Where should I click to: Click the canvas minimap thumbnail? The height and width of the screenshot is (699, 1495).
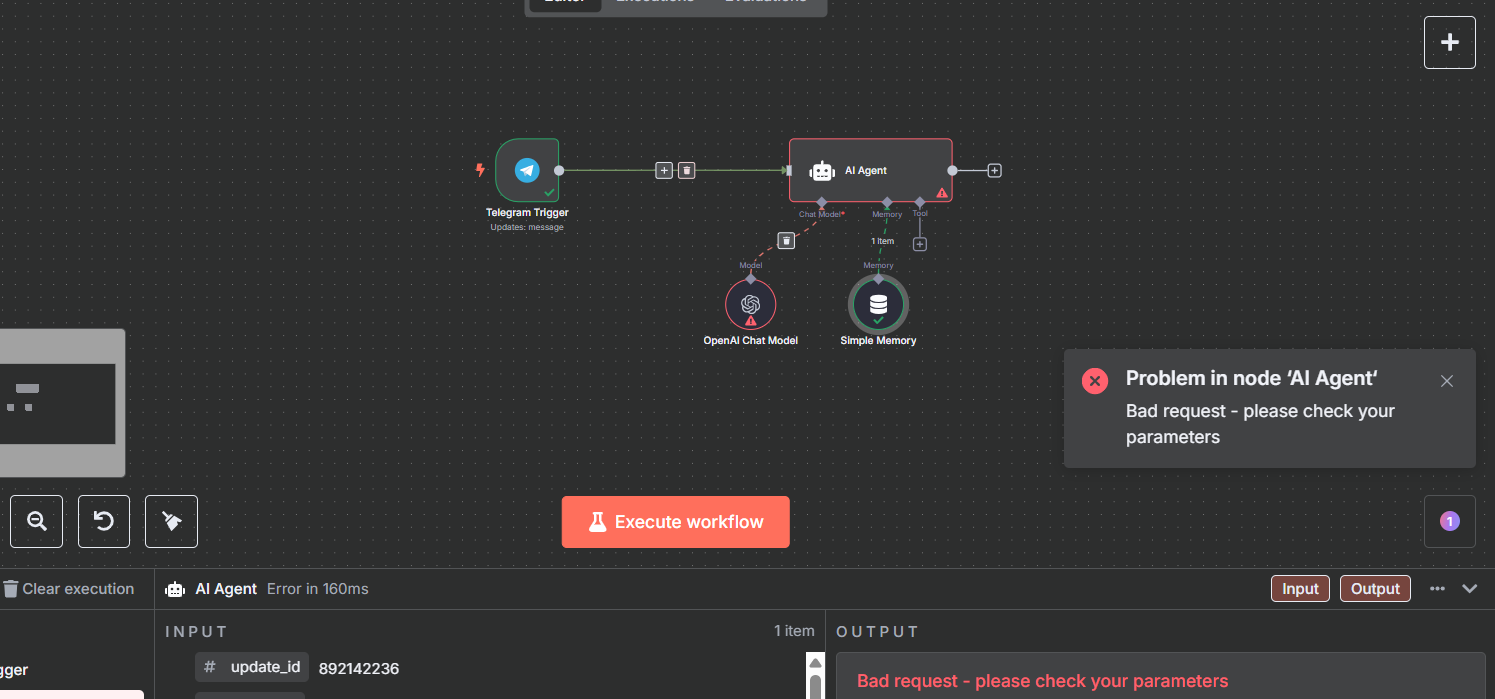point(62,403)
